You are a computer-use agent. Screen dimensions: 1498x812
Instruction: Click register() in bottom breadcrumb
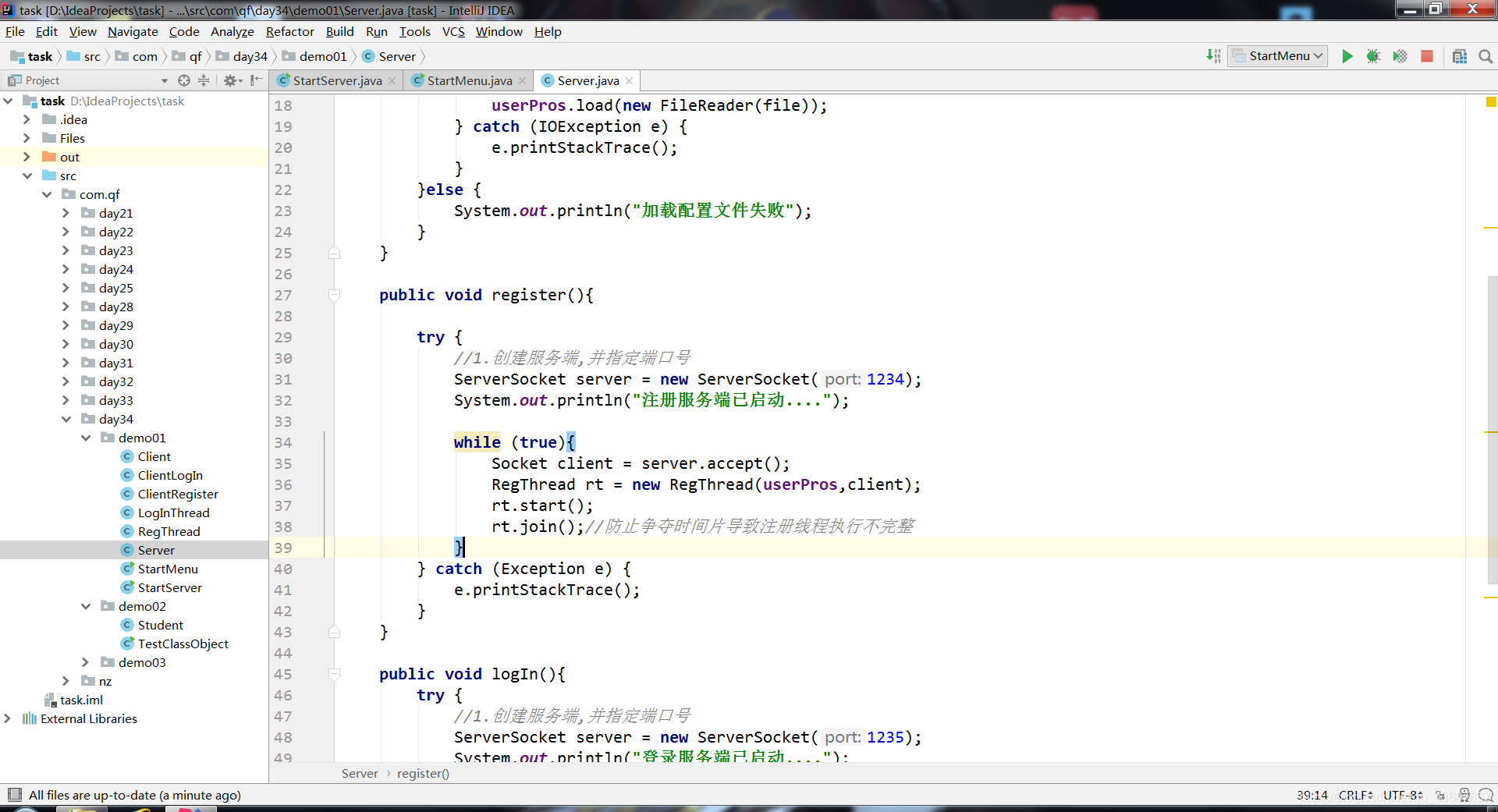(423, 773)
